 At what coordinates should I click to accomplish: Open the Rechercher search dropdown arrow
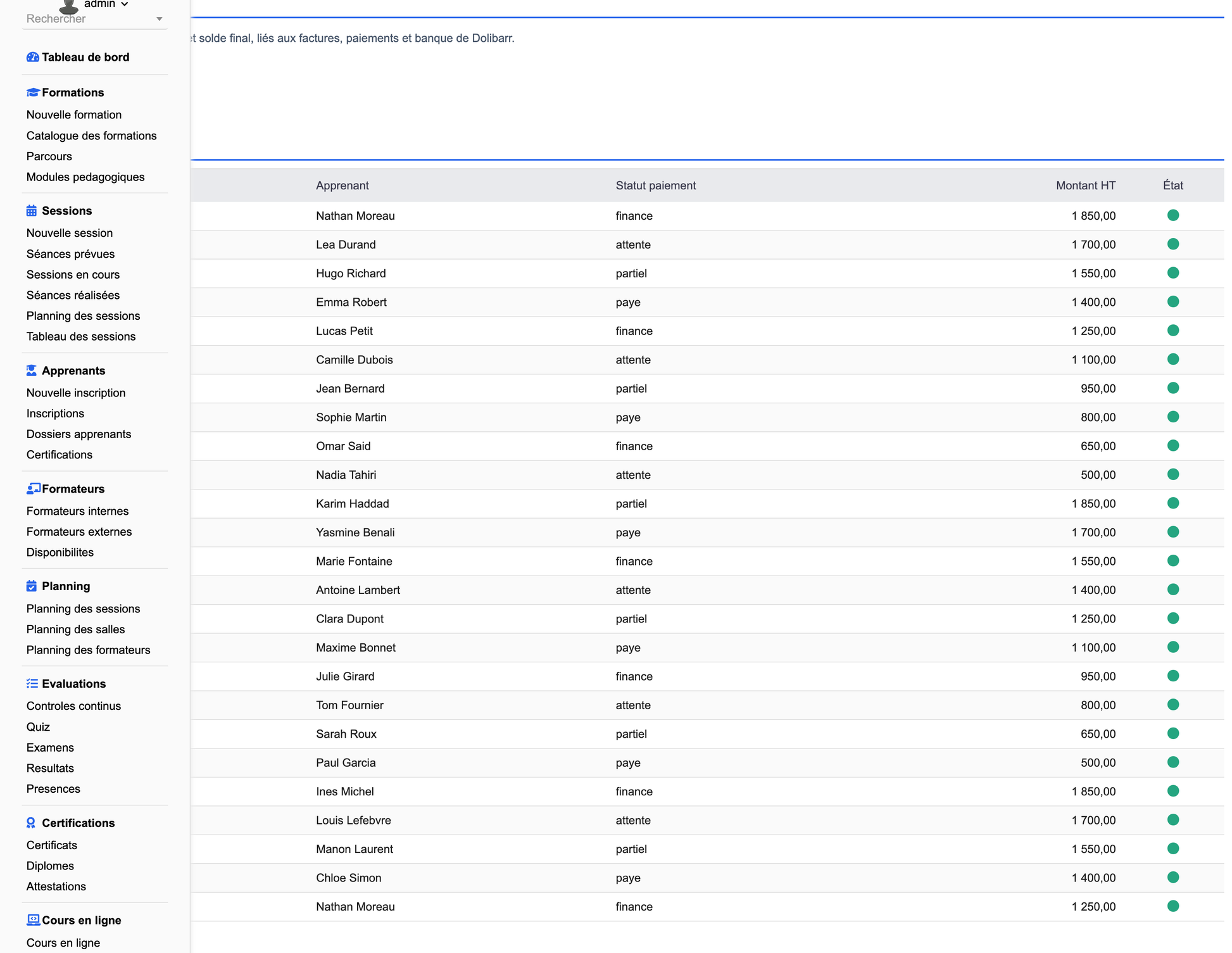pos(160,19)
